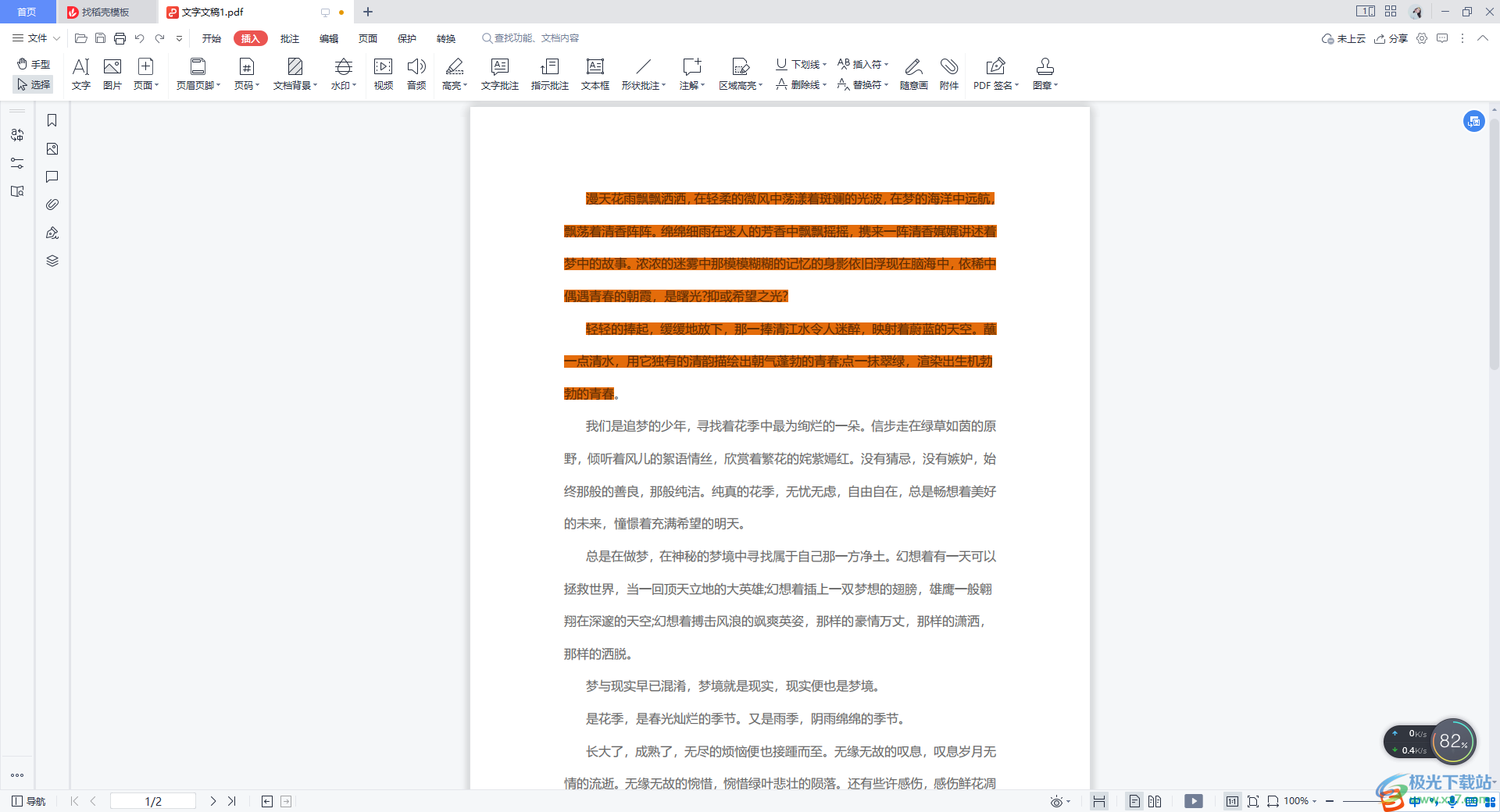
Task: Choose the 指示批注 callout annotation tool
Action: tap(550, 74)
